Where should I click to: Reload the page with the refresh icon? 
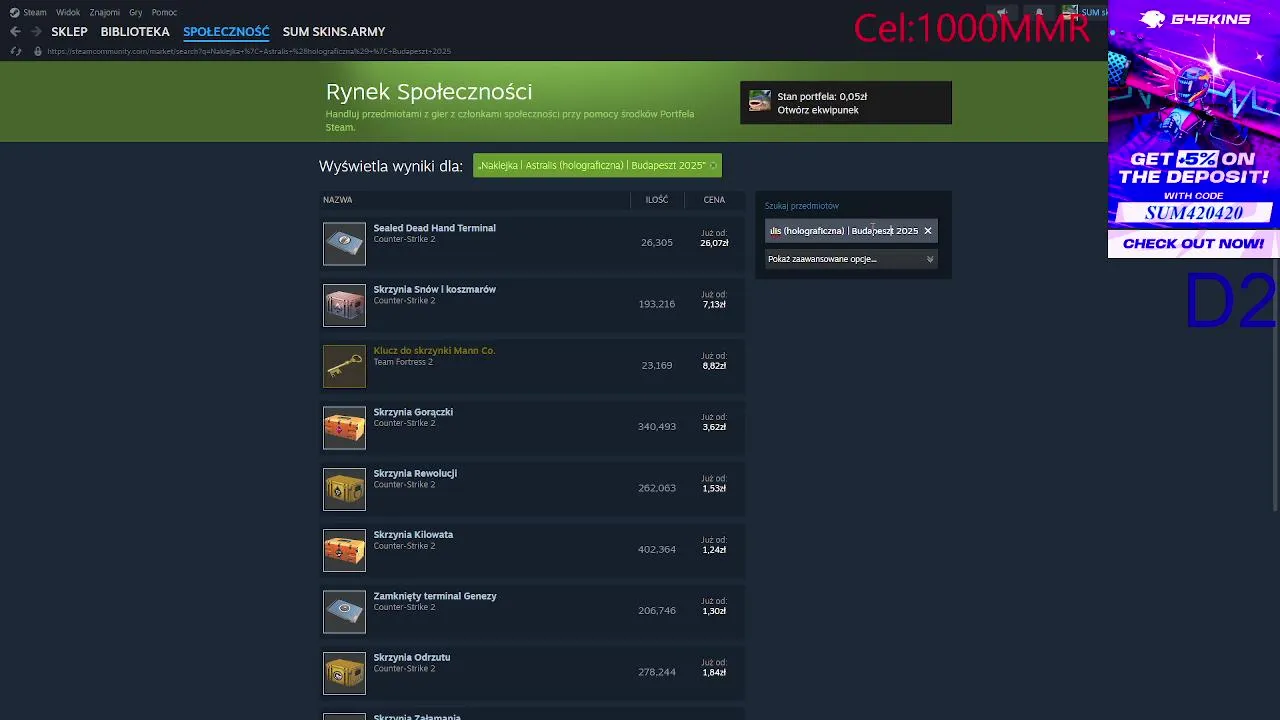pyautogui.click(x=15, y=51)
